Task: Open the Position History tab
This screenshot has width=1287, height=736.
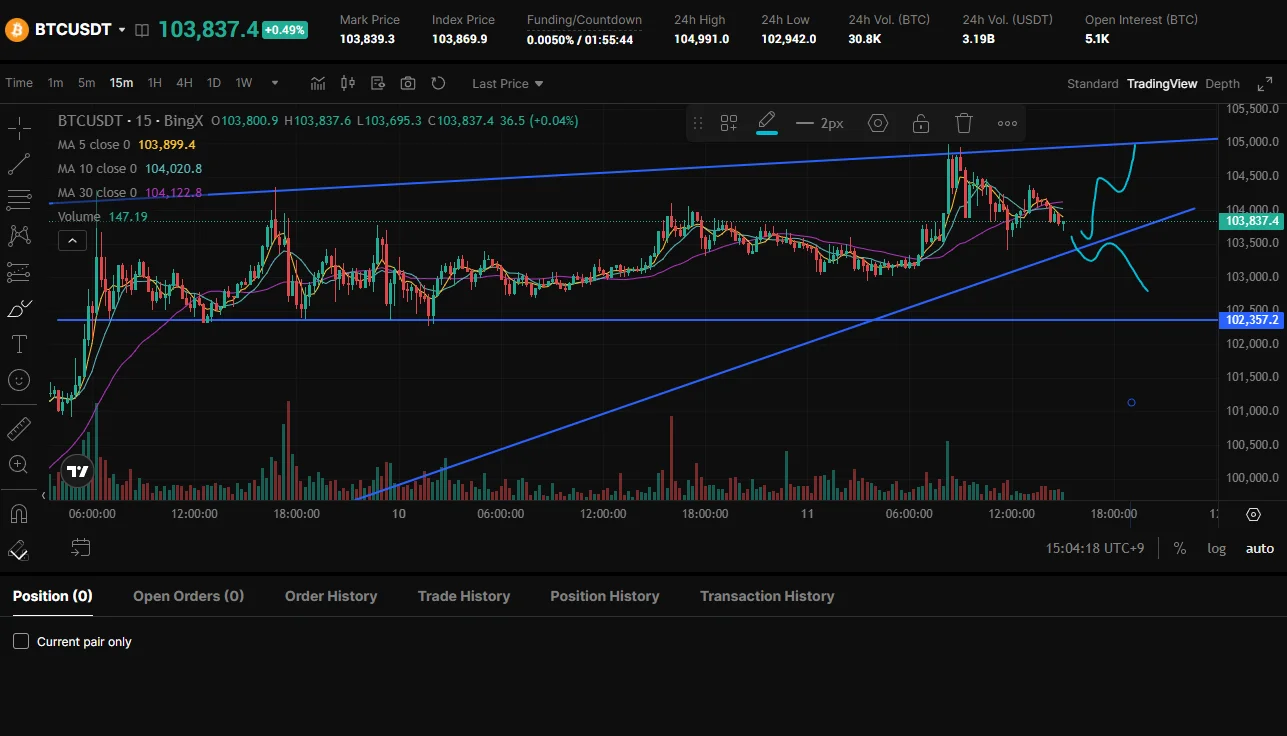Action: click(x=605, y=596)
